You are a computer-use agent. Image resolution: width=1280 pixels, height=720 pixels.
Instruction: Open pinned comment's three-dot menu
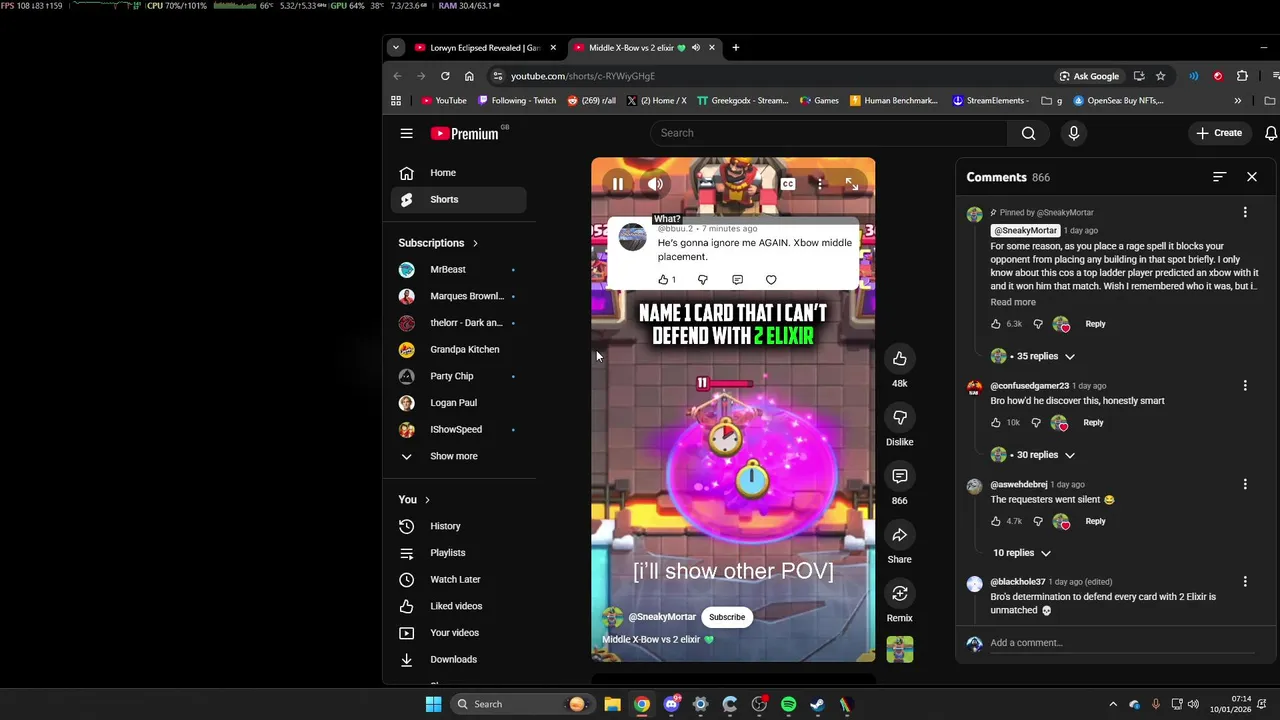(x=1245, y=212)
